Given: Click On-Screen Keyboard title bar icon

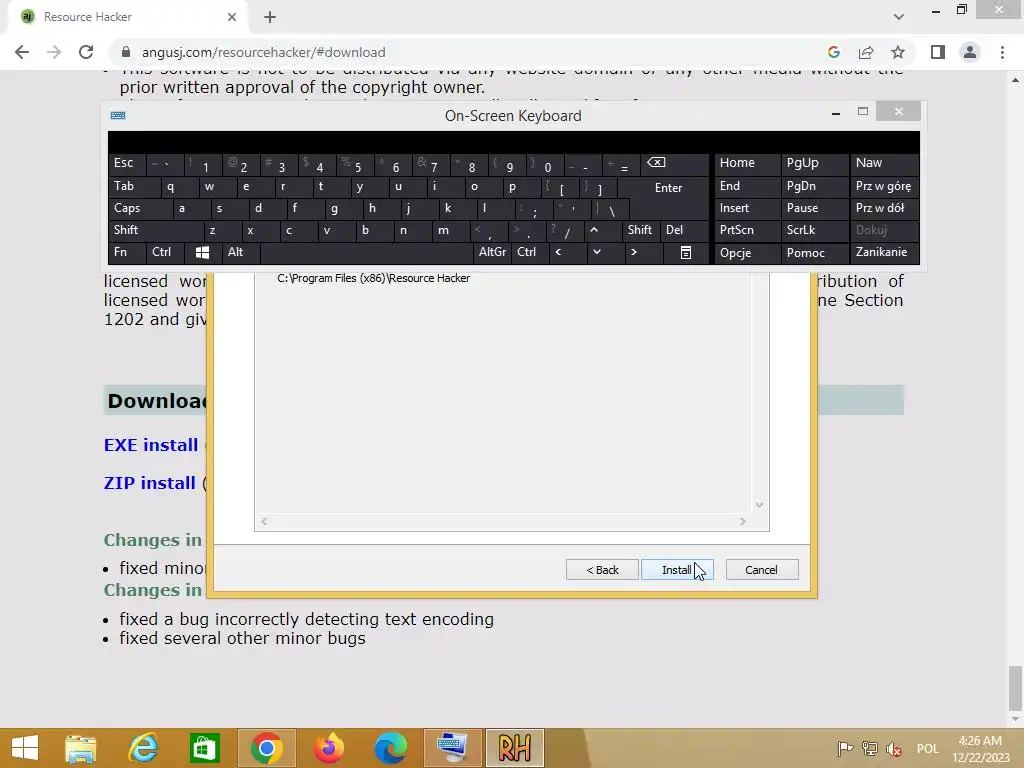Looking at the screenshot, I should (118, 116).
